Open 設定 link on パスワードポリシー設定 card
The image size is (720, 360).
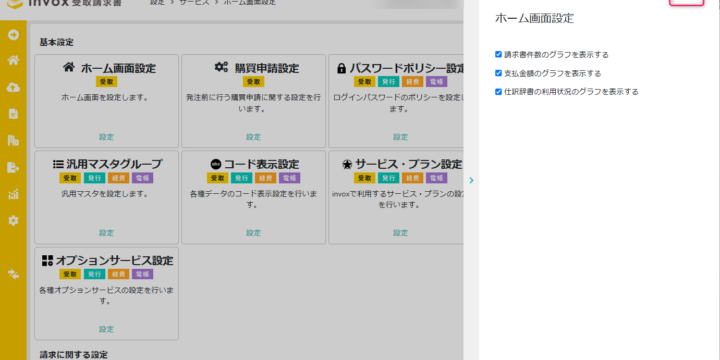(x=400, y=137)
